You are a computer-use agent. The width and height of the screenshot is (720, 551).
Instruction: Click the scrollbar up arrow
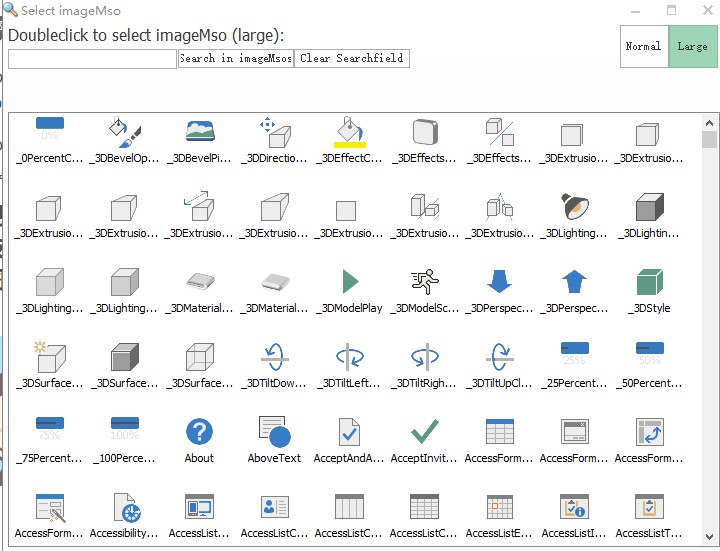point(709,123)
